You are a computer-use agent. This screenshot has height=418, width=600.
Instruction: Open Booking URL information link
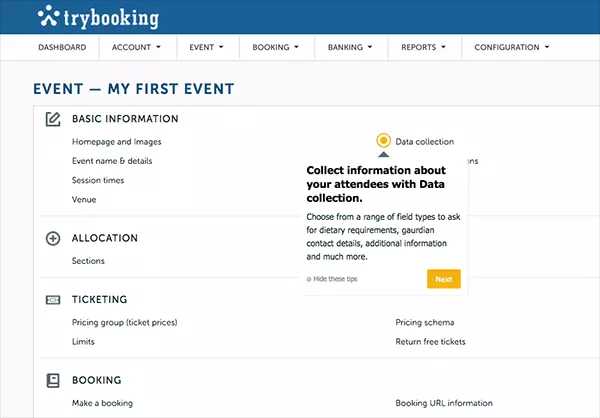click(x=444, y=403)
